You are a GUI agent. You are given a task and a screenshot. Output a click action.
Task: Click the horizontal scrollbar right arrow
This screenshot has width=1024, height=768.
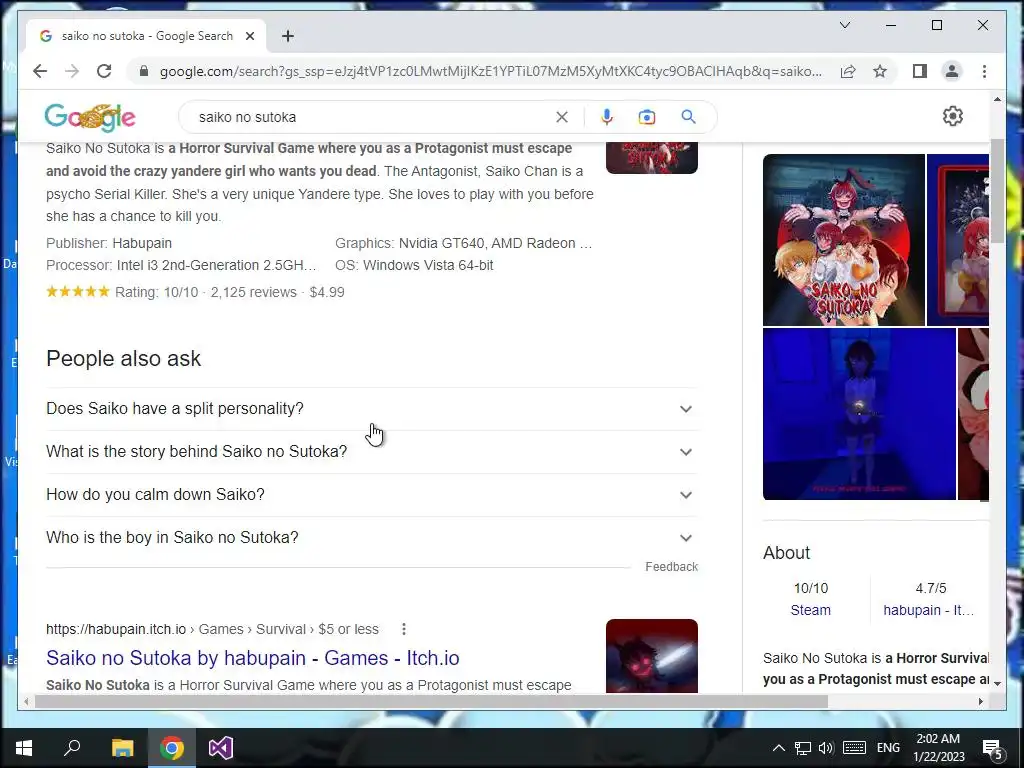[980, 701]
